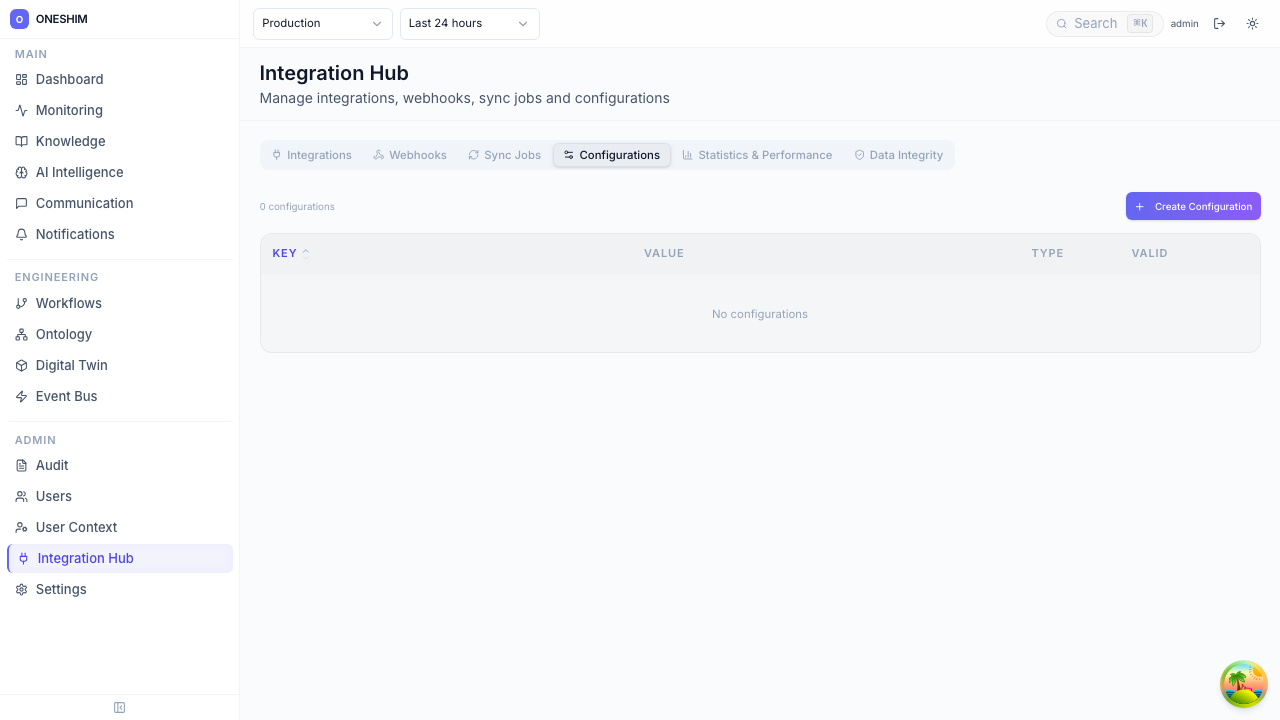Open the Monitoring section icon in sidebar
This screenshot has height=720, width=1280.
click(x=21, y=110)
